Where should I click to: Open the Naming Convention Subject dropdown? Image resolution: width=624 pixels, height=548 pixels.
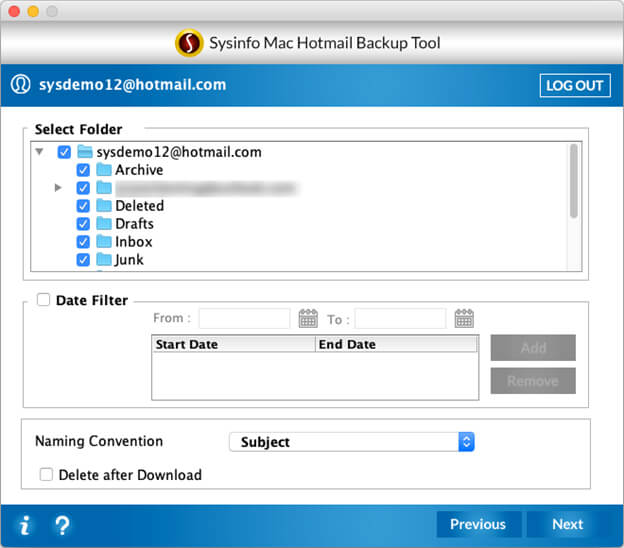pos(351,442)
